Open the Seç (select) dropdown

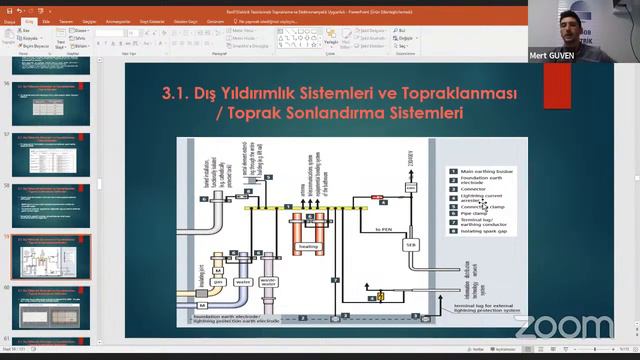pos(400,46)
